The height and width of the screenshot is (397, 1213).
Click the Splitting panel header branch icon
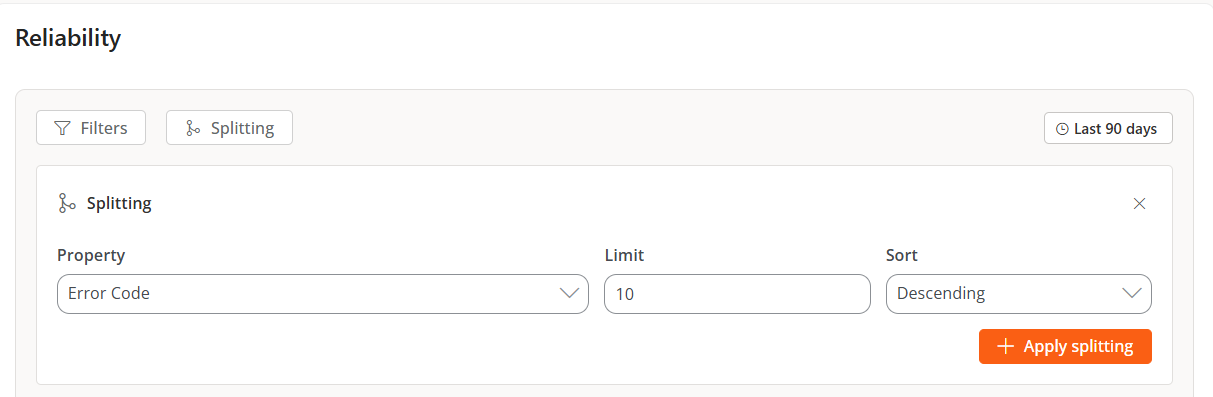pos(67,203)
